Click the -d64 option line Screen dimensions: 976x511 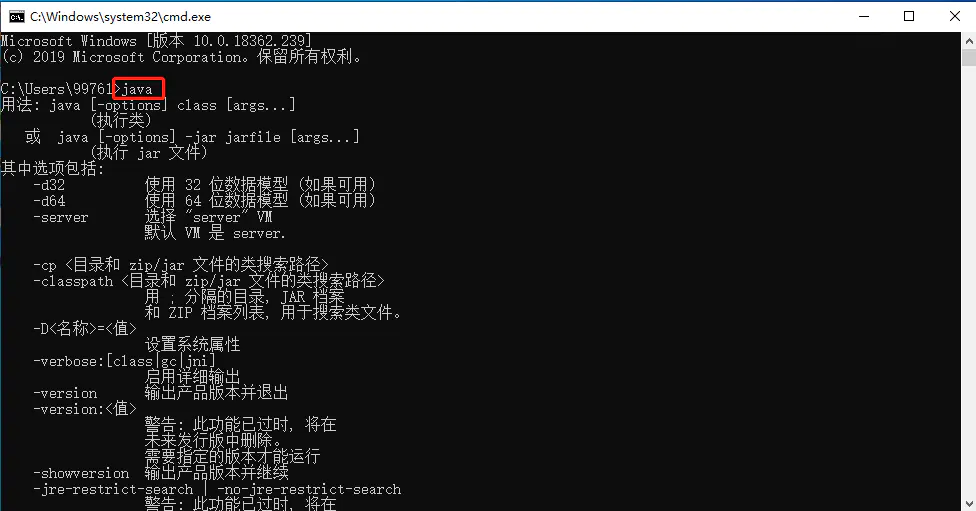[x=204, y=201]
